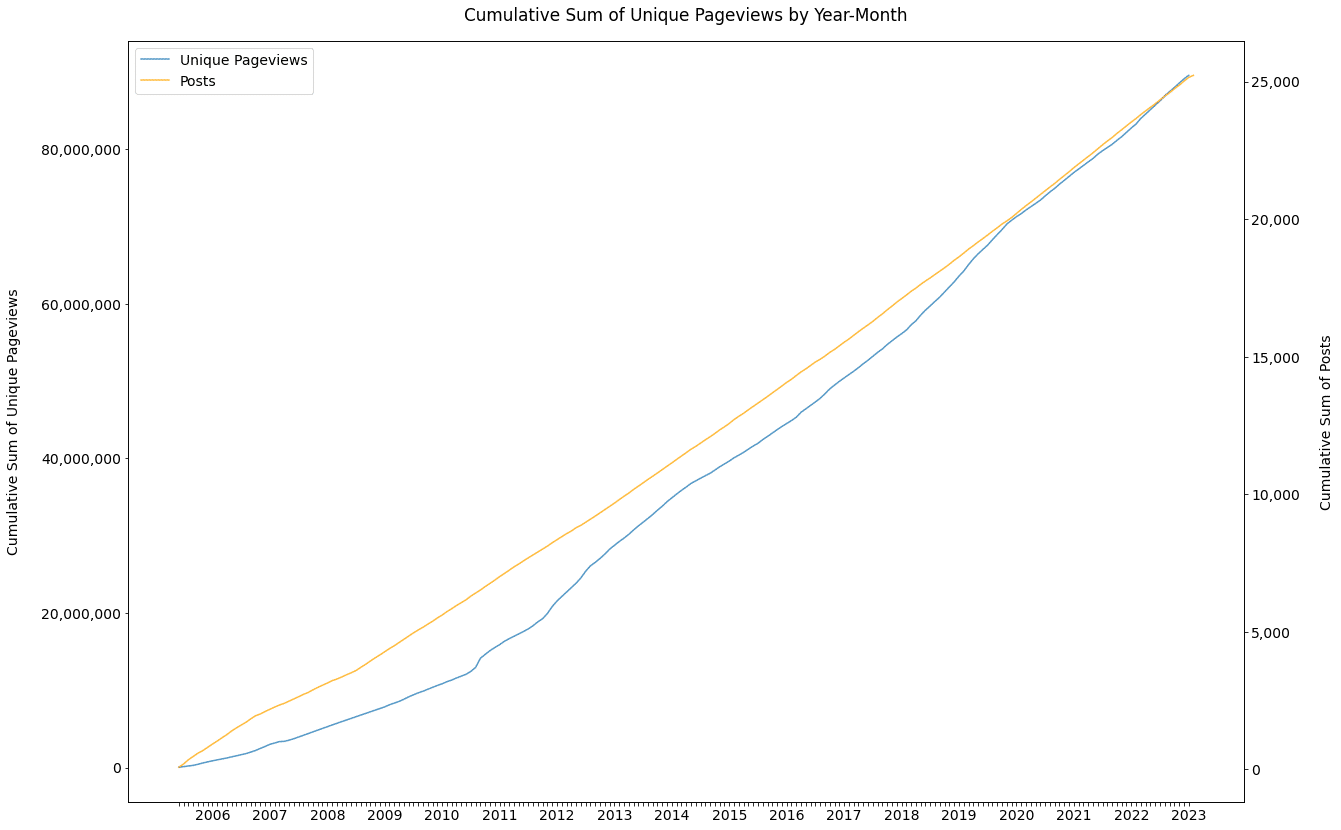Click the 2014 x-axis label
1341x830 pixels.
pyautogui.click(x=672, y=816)
